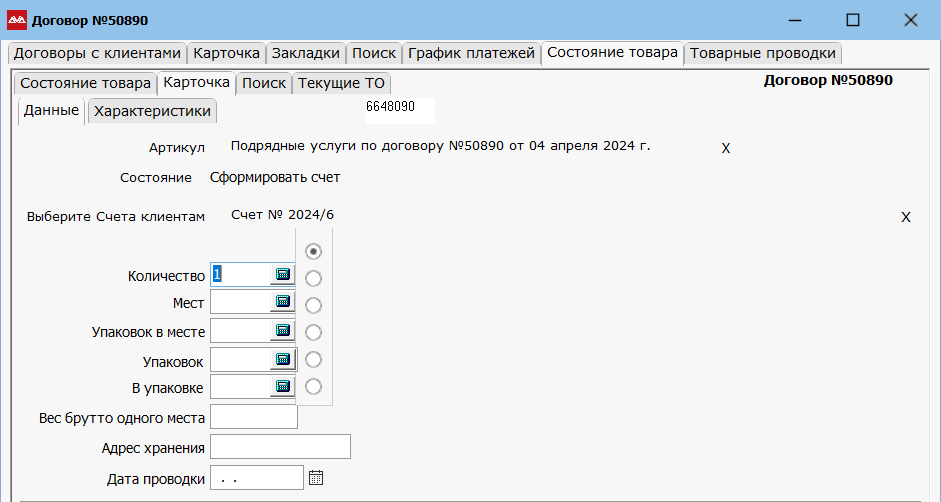Open the Текущие ТО tab
The height and width of the screenshot is (502, 941).
coord(341,83)
